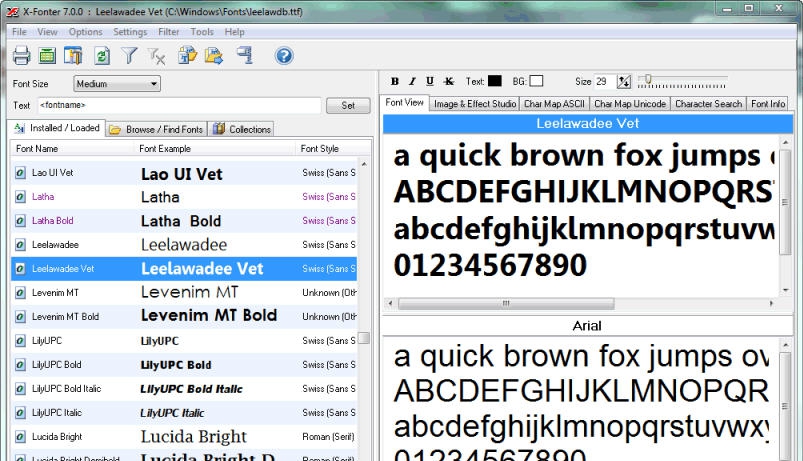Click the black Text color swatch
Screen dimensions: 803x461
coord(496,81)
